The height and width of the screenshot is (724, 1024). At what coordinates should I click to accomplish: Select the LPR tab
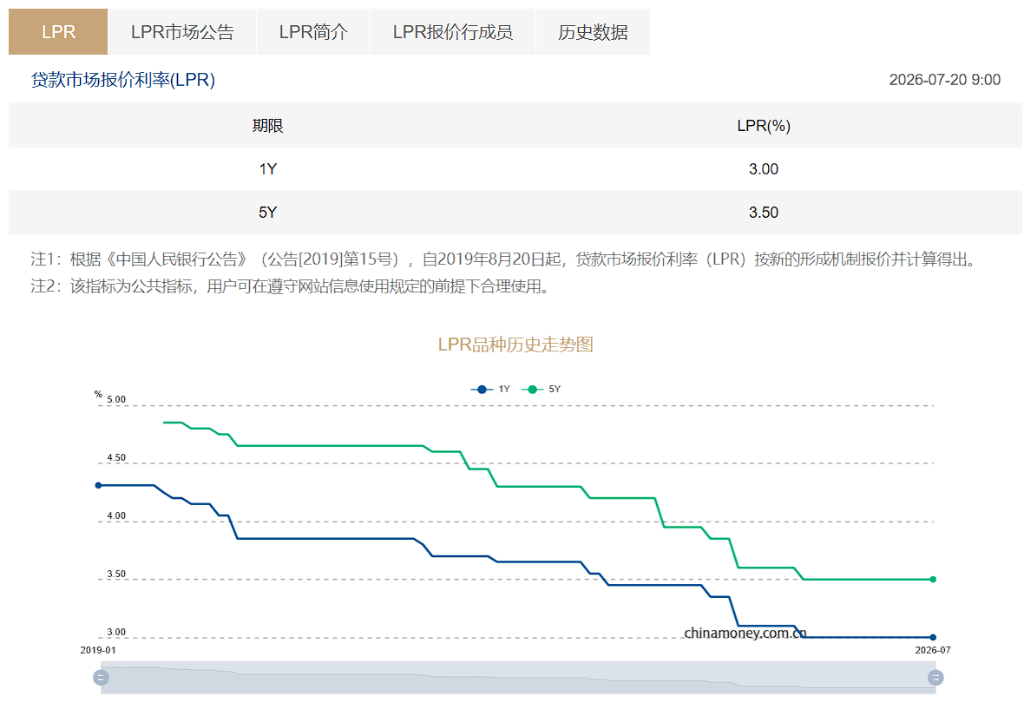pyautogui.click(x=58, y=31)
